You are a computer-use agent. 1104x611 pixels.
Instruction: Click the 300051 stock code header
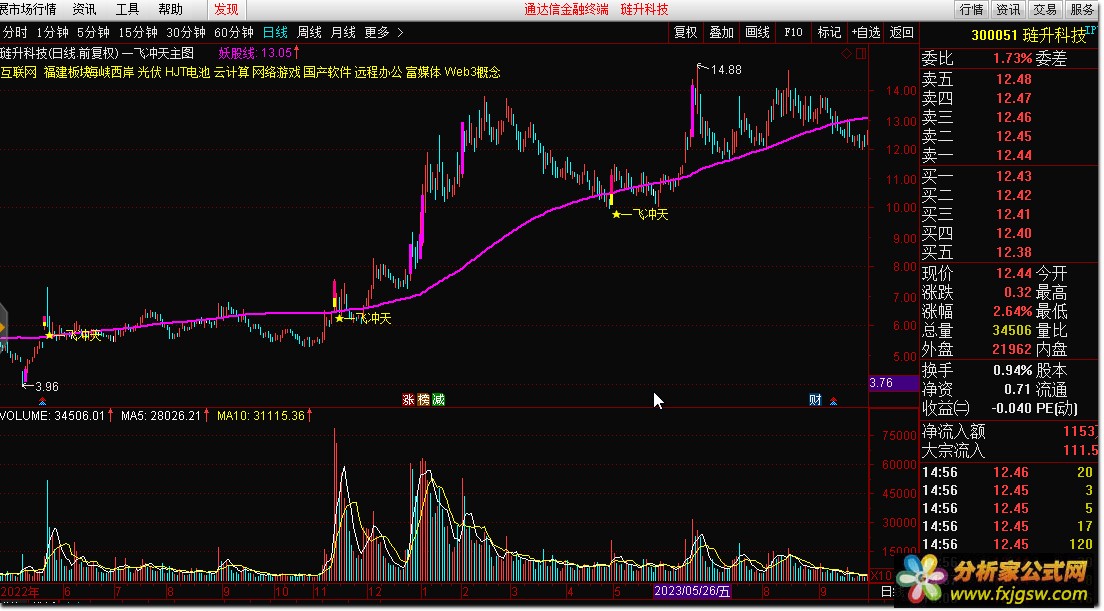point(994,35)
